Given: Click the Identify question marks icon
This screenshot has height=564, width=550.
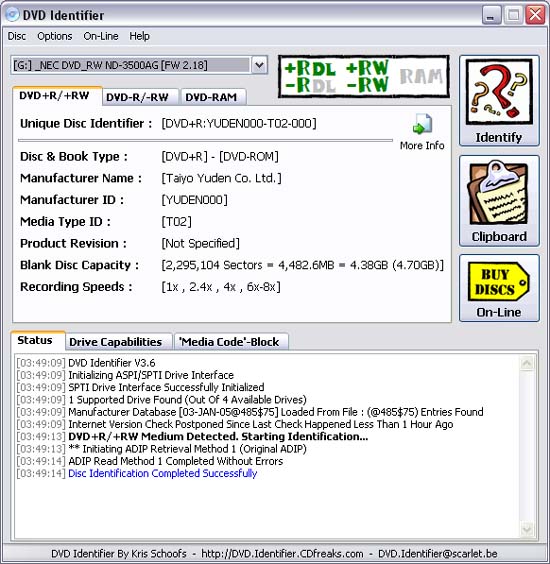Looking at the screenshot, I should pyautogui.click(x=499, y=92).
